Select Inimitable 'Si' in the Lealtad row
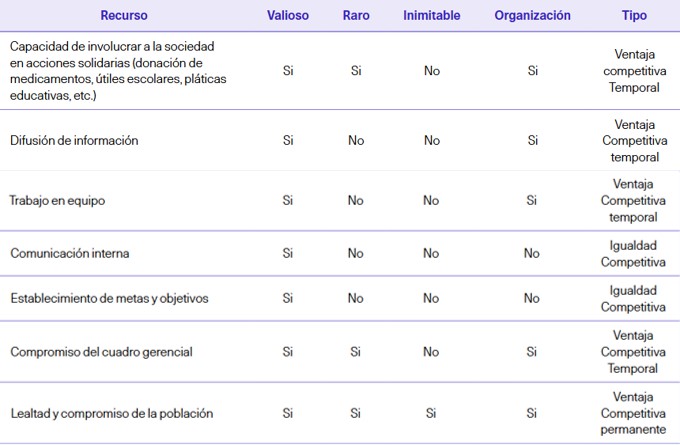680x445 pixels. coord(431,413)
